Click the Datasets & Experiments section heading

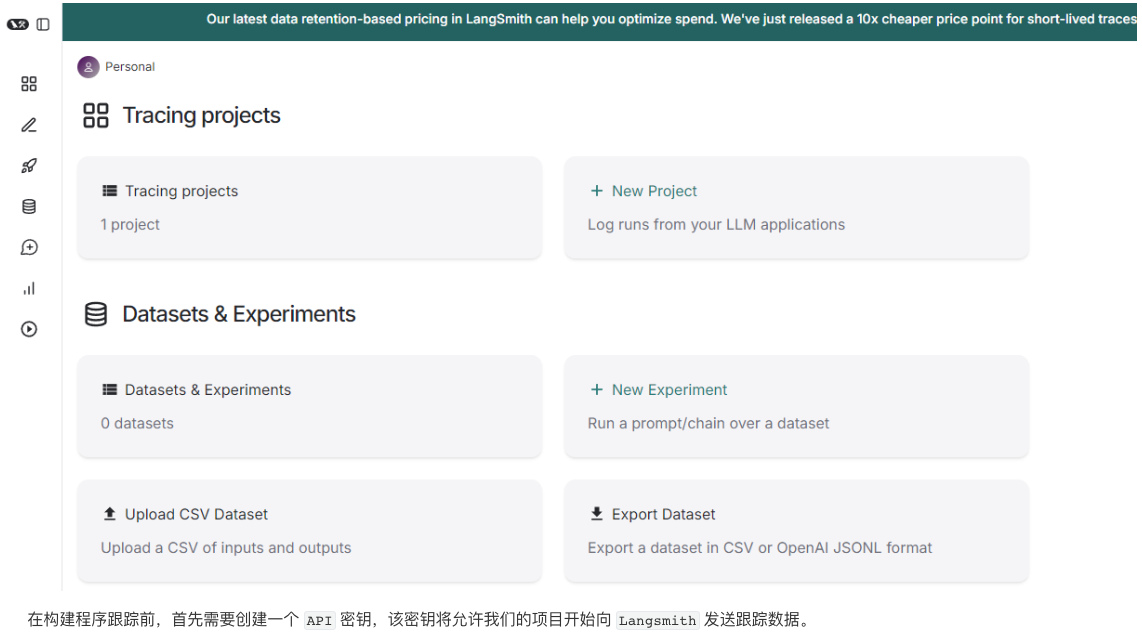pos(238,314)
